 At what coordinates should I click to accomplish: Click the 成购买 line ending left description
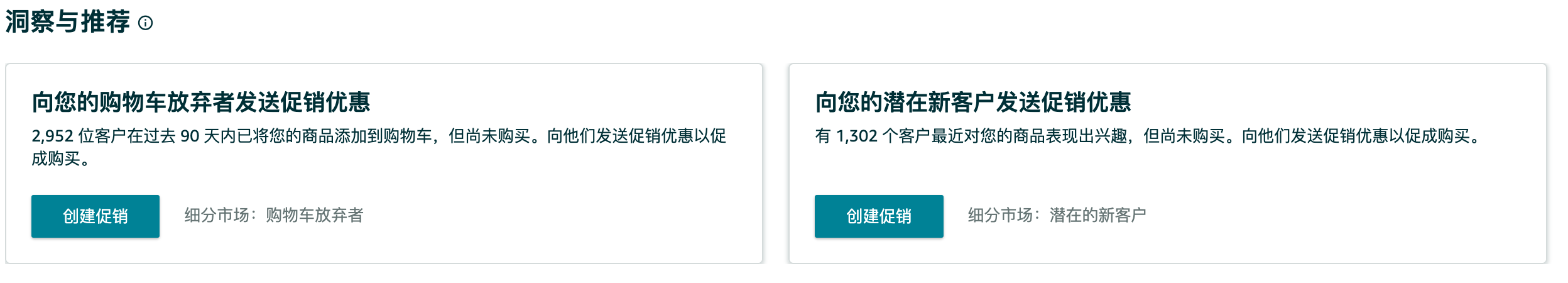pos(57,159)
